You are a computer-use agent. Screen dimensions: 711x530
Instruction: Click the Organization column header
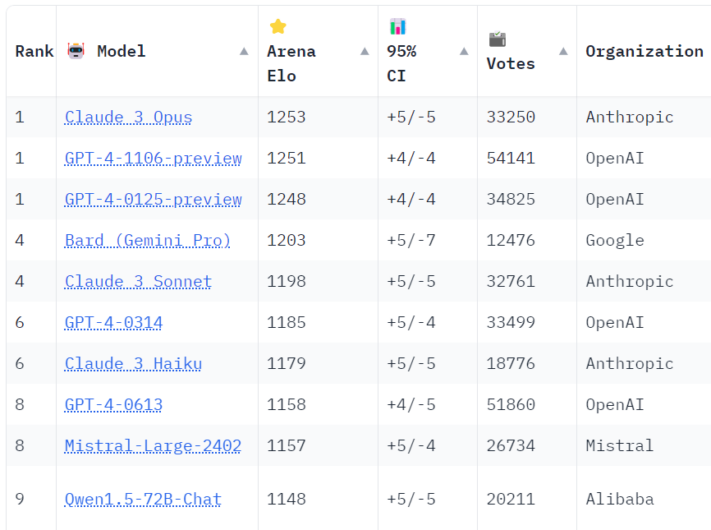tap(644, 51)
